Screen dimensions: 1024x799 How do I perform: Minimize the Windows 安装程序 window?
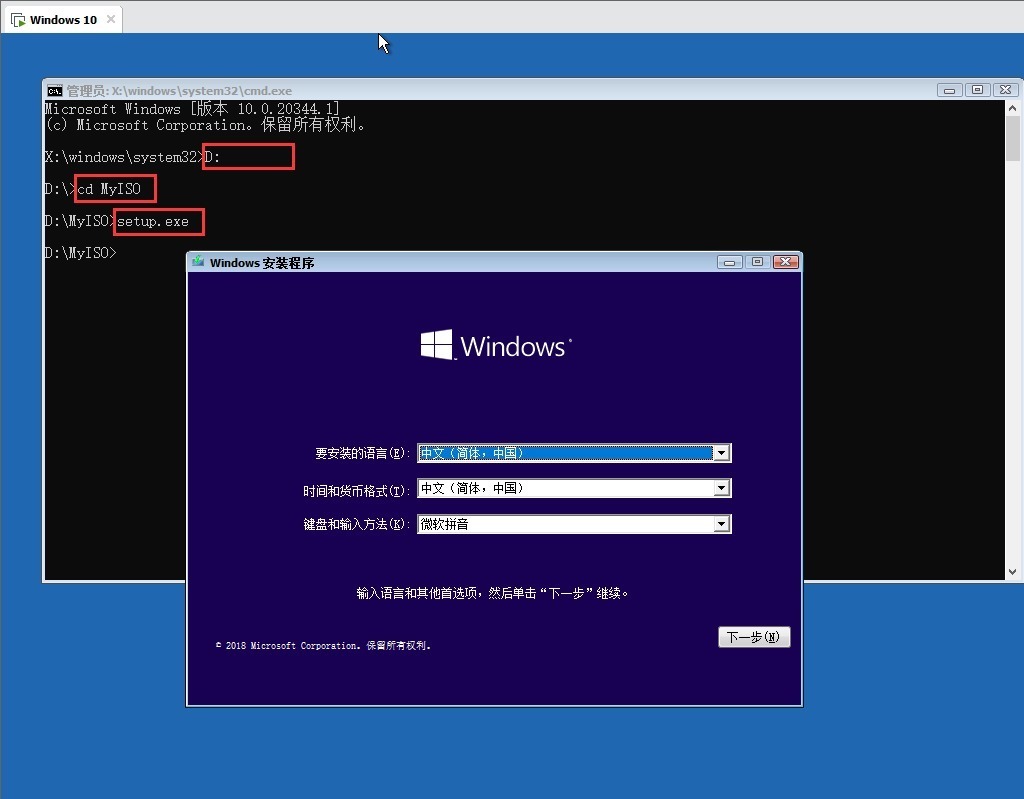coord(729,262)
